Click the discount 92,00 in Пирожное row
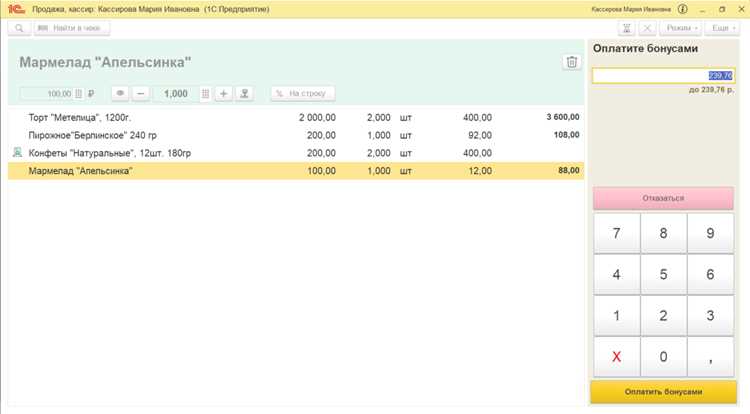This screenshot has width=750, height=414. (x=480, y=135)
